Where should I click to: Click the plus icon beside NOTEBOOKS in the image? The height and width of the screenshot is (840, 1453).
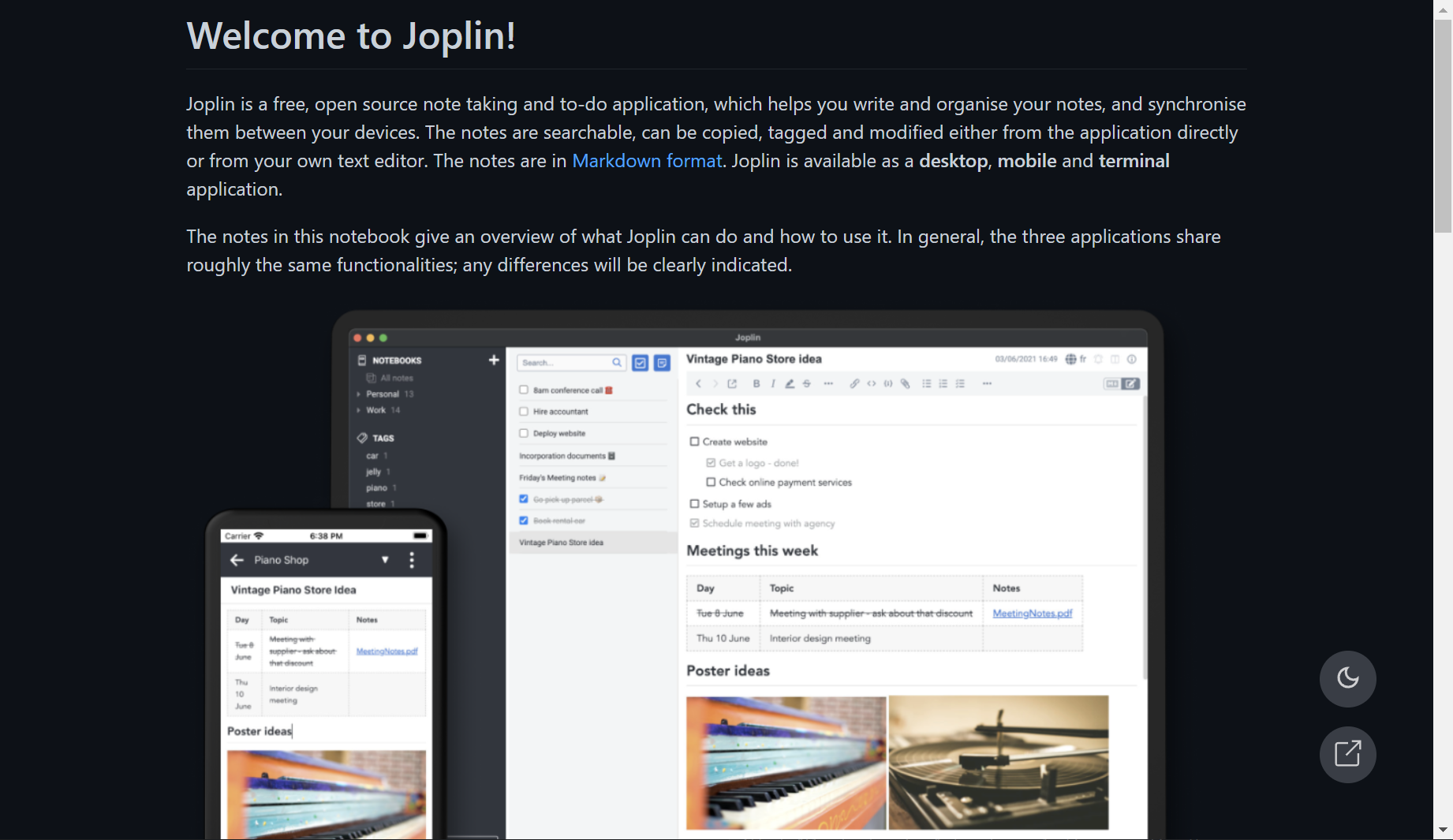point(494,360)
